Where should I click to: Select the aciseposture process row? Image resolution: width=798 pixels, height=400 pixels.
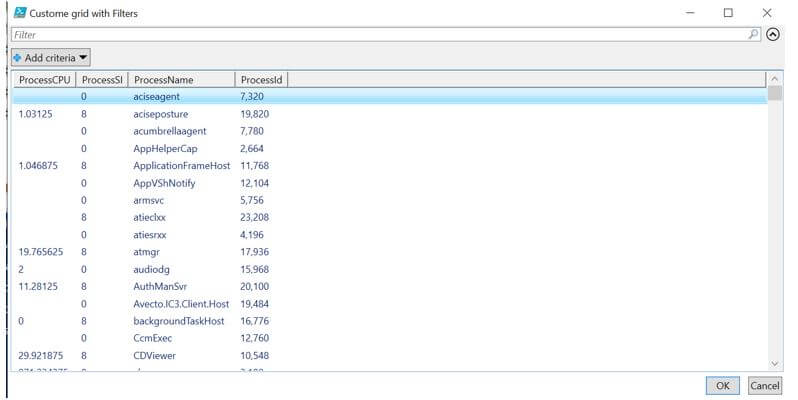390,114
